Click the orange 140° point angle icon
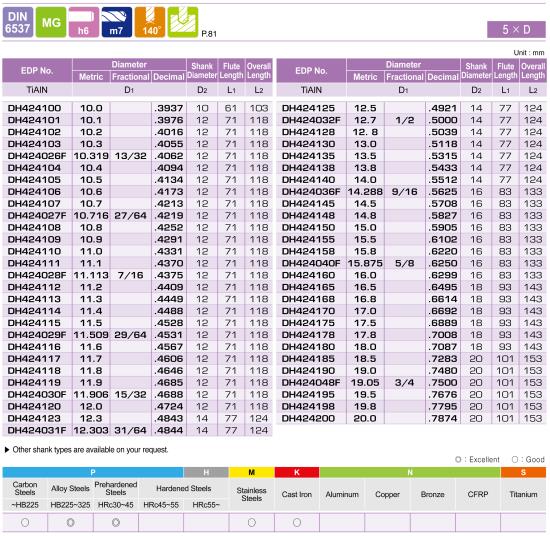 click(x=150, y=22)
